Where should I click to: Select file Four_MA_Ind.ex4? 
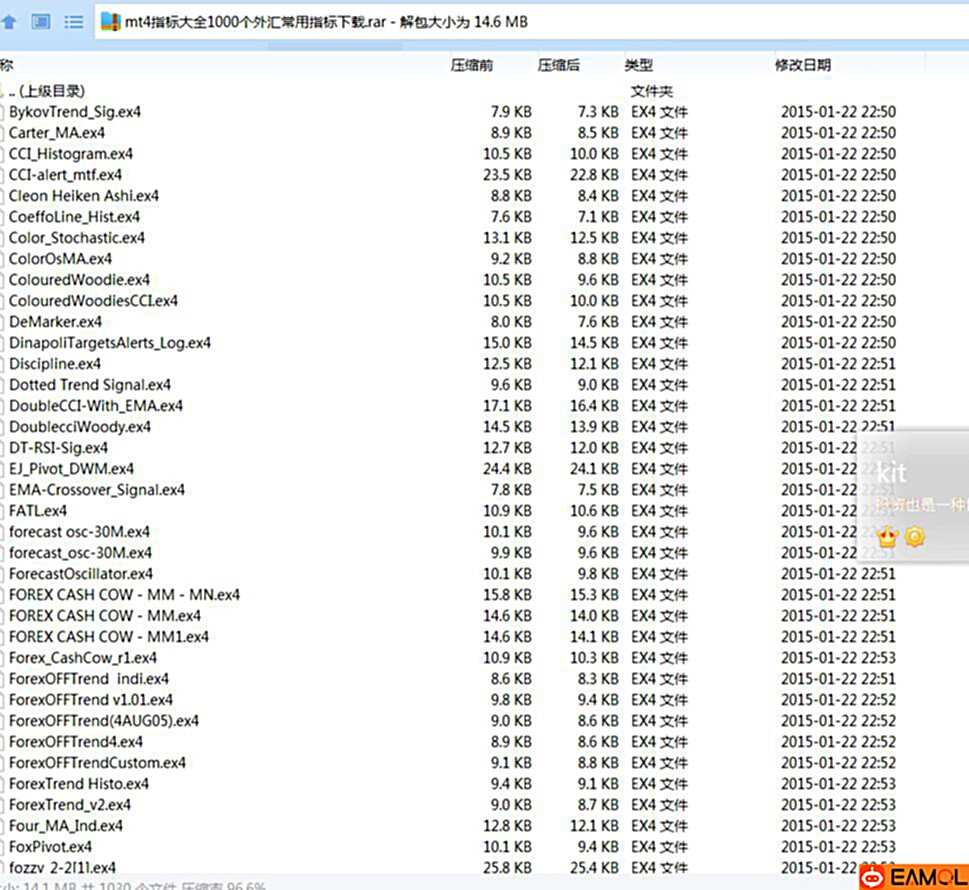click(66, 826)
